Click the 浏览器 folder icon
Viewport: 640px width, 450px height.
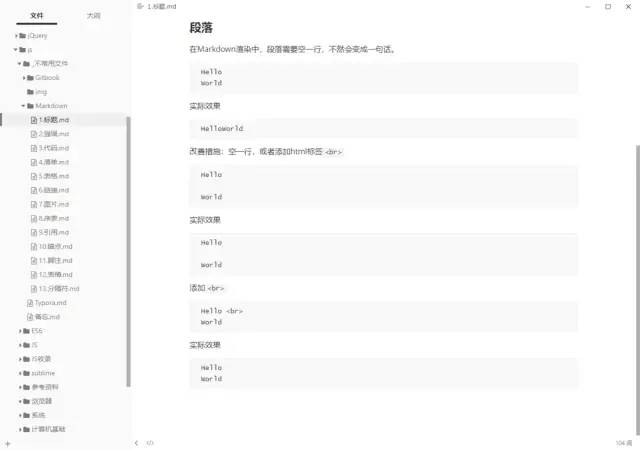coord(27,401)
